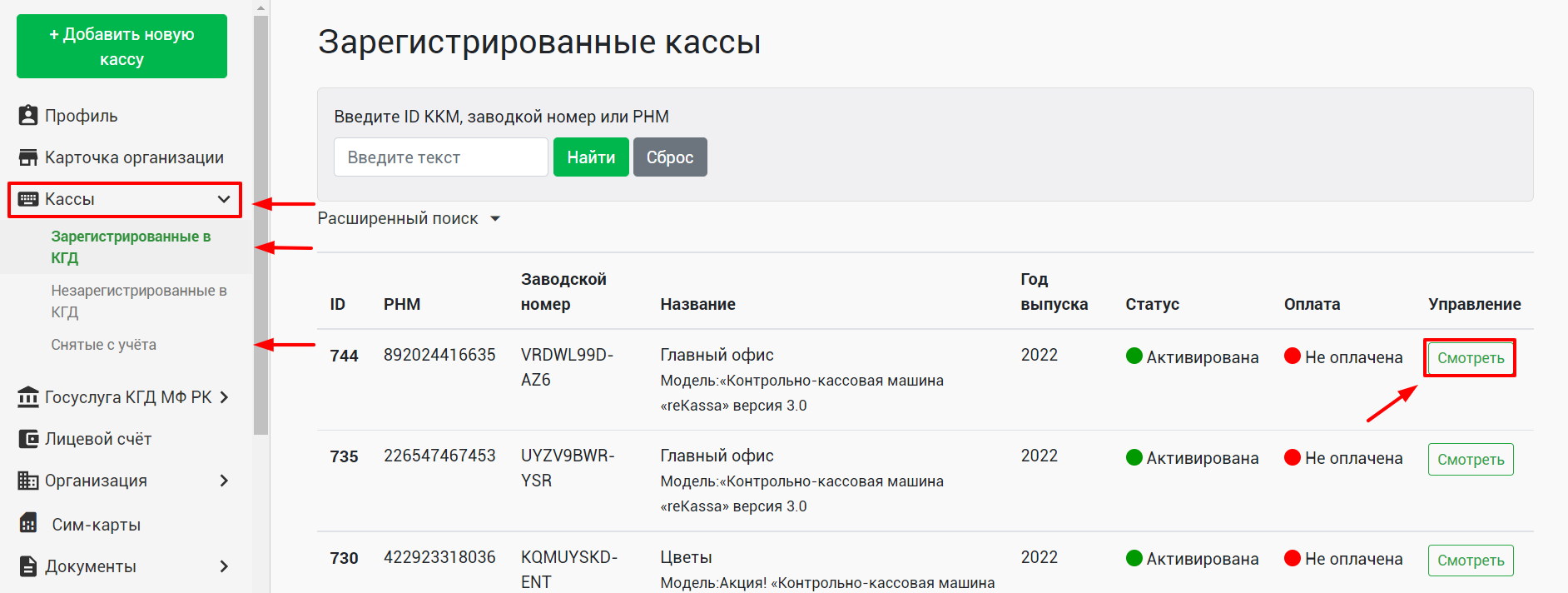Click the personal account wallet icon
This screenshot has width=1568, height=593.
click(28, 439)
